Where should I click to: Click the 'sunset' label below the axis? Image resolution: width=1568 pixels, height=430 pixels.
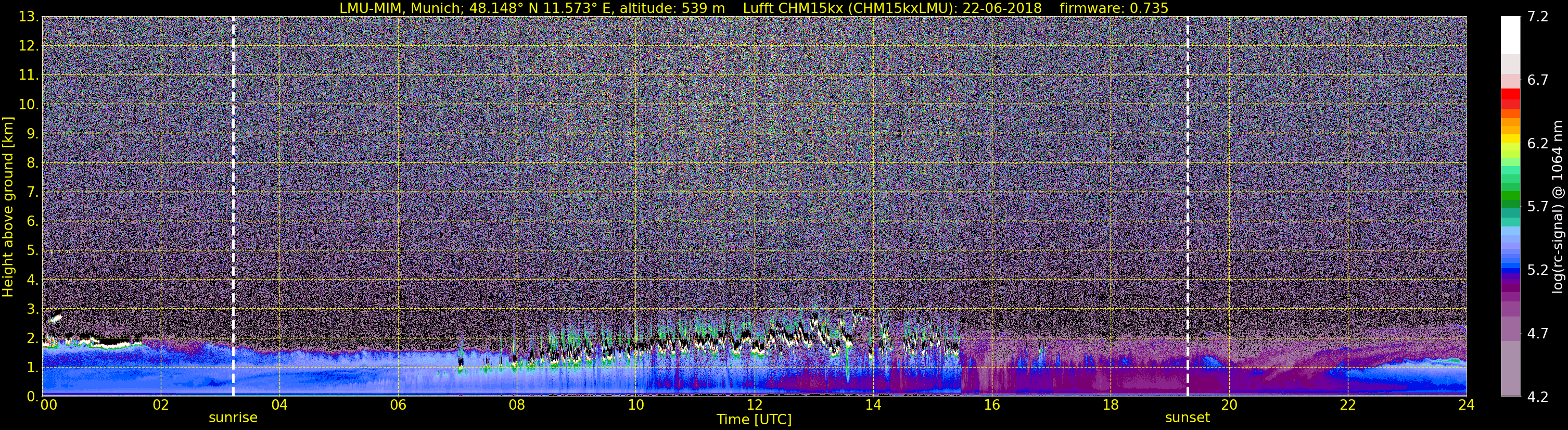[1188, 418]
